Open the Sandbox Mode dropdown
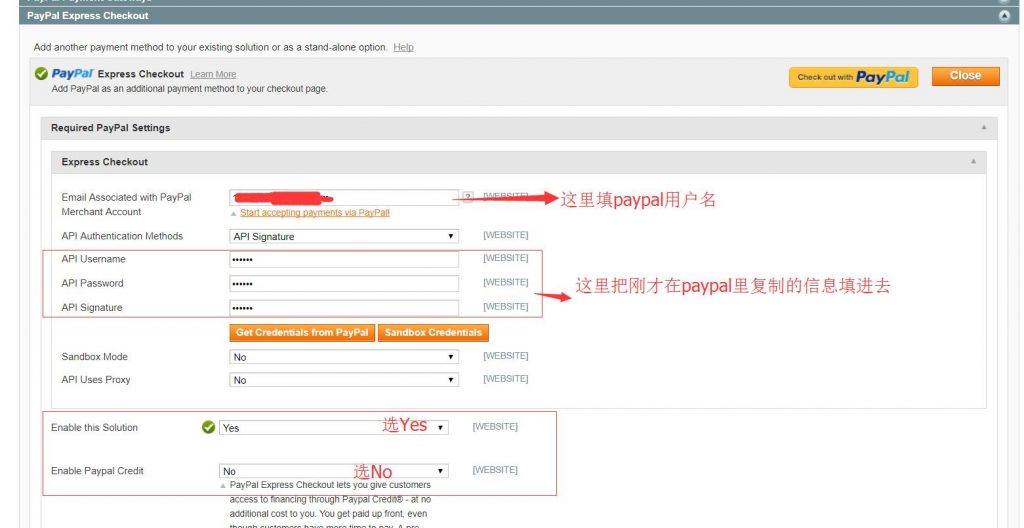 point(343,357)
